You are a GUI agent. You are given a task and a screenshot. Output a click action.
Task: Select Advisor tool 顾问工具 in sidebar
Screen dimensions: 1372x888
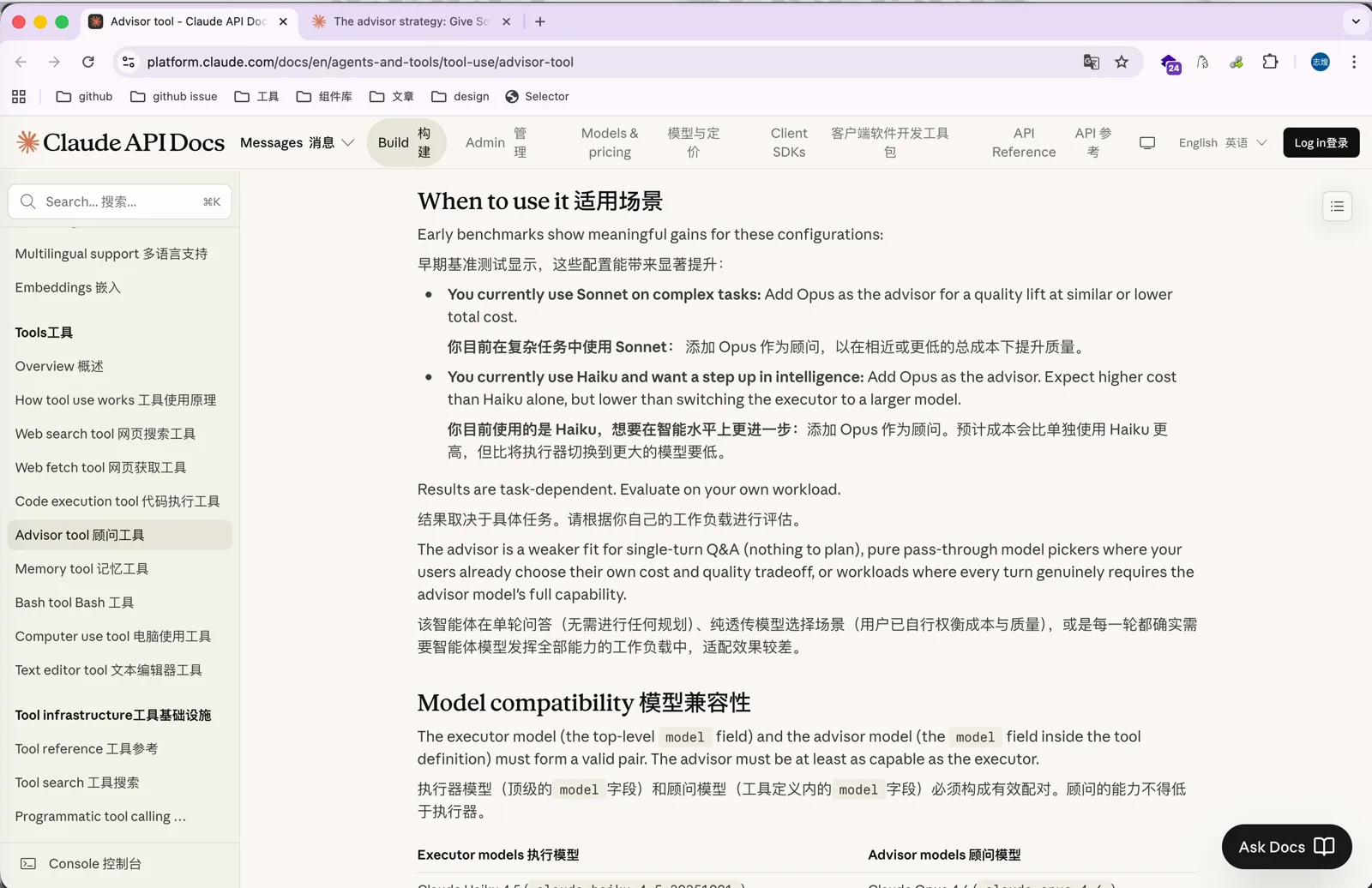119,535
